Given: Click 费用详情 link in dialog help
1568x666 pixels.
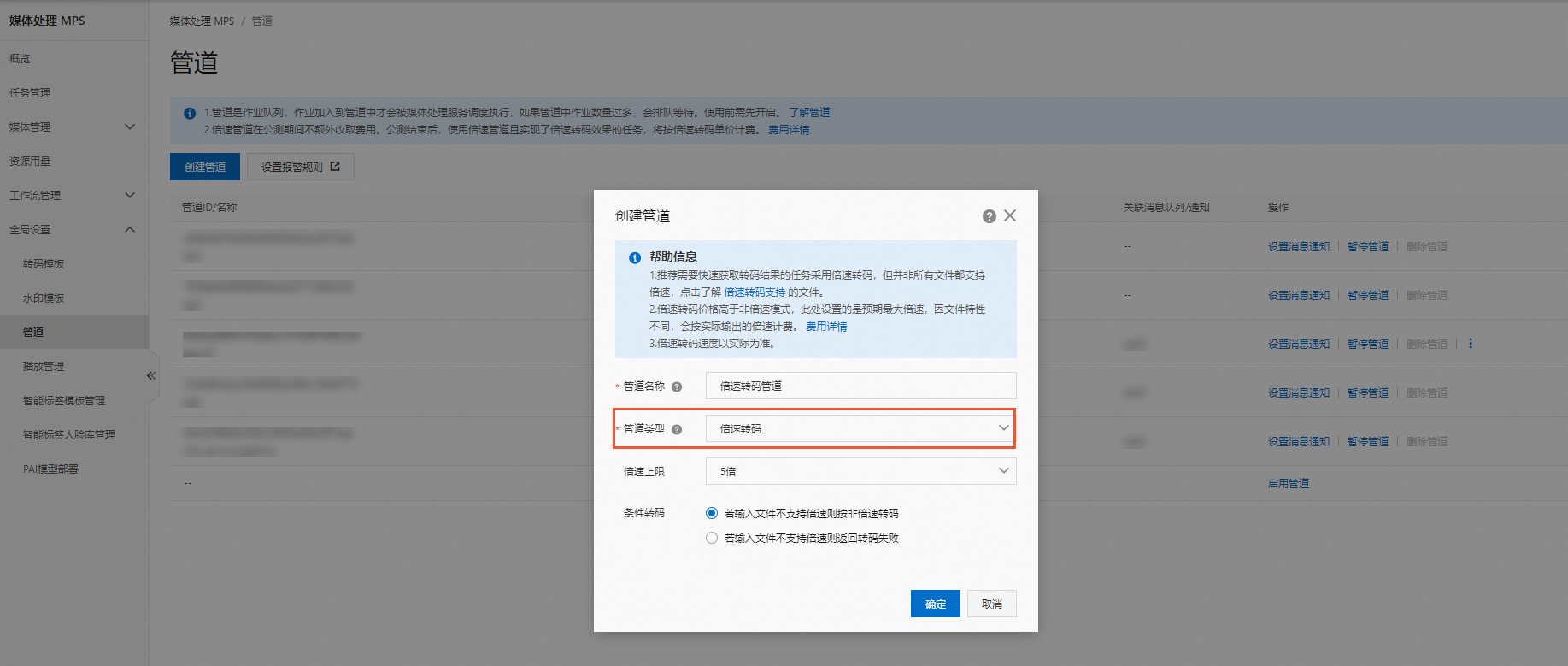Looking at the screenshot, I should click(x=826, y=327).
